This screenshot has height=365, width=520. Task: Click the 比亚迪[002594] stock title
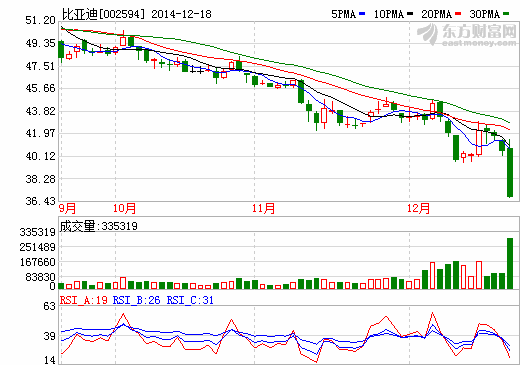tap(104, 14)
